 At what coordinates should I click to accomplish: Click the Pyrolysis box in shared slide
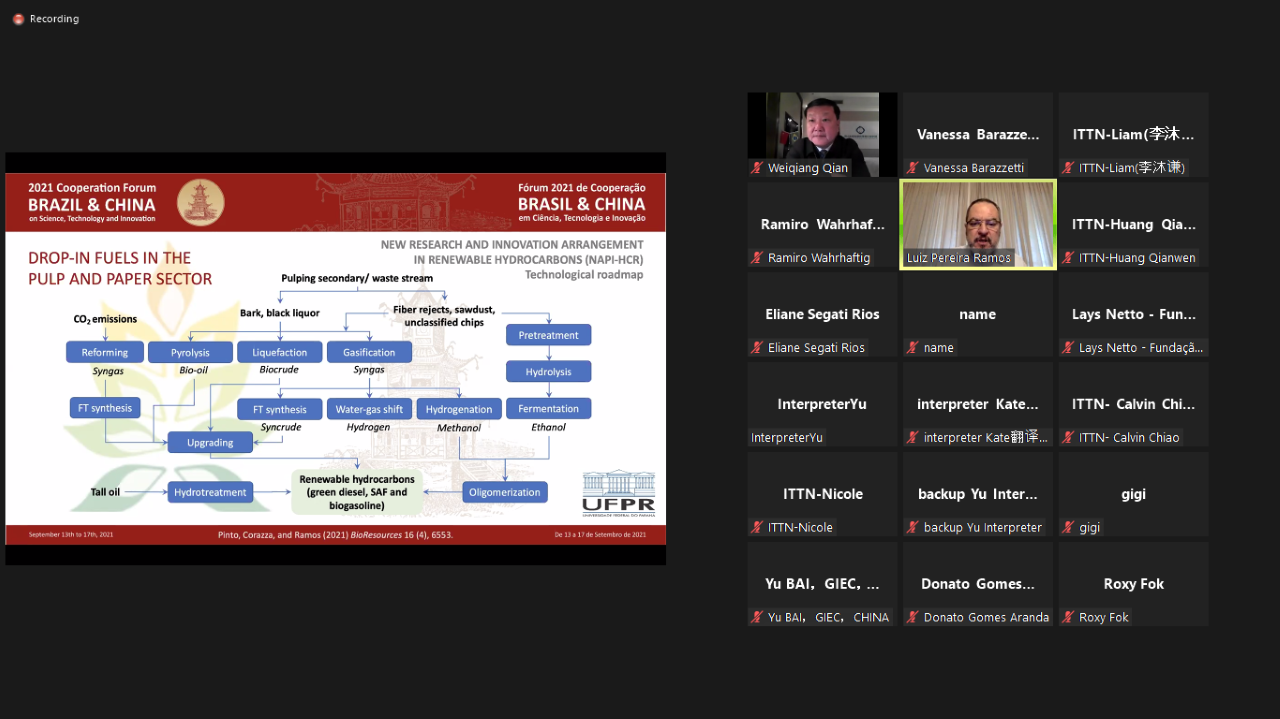(x=190, y=352)
